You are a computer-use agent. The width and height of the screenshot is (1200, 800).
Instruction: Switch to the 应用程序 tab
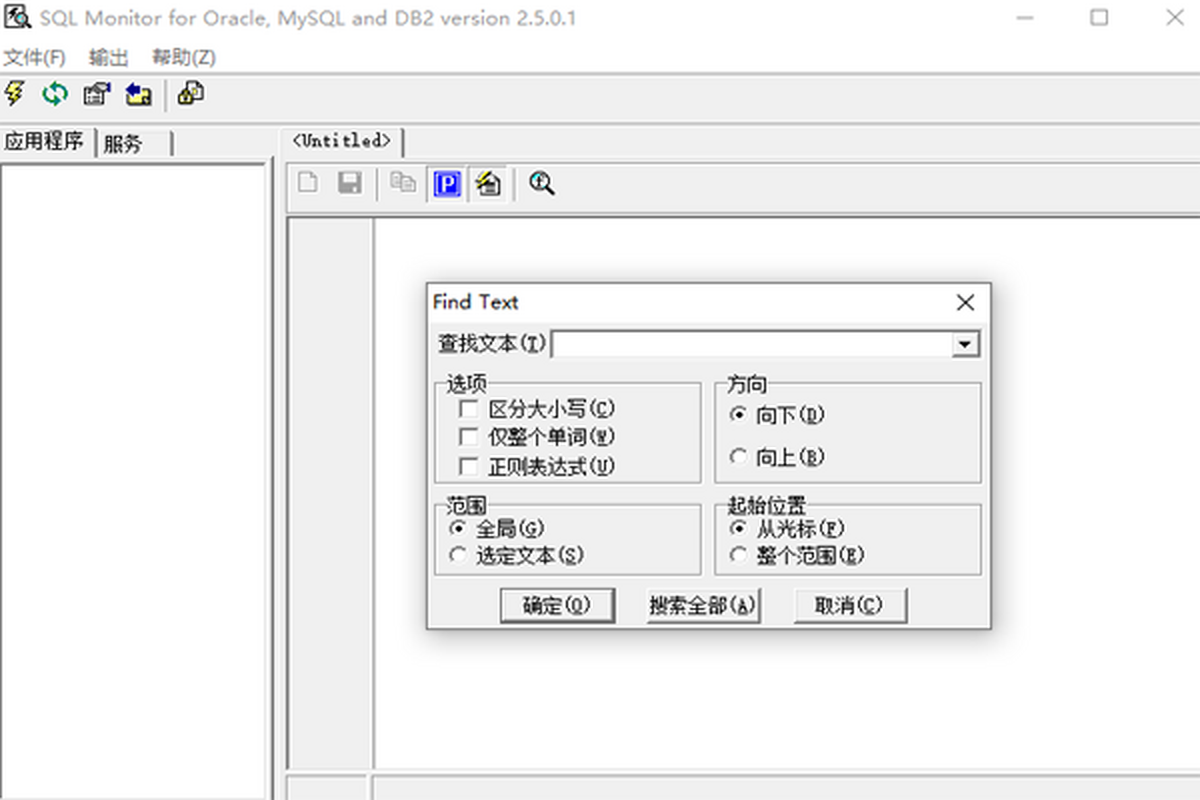(x=46, y=142)
